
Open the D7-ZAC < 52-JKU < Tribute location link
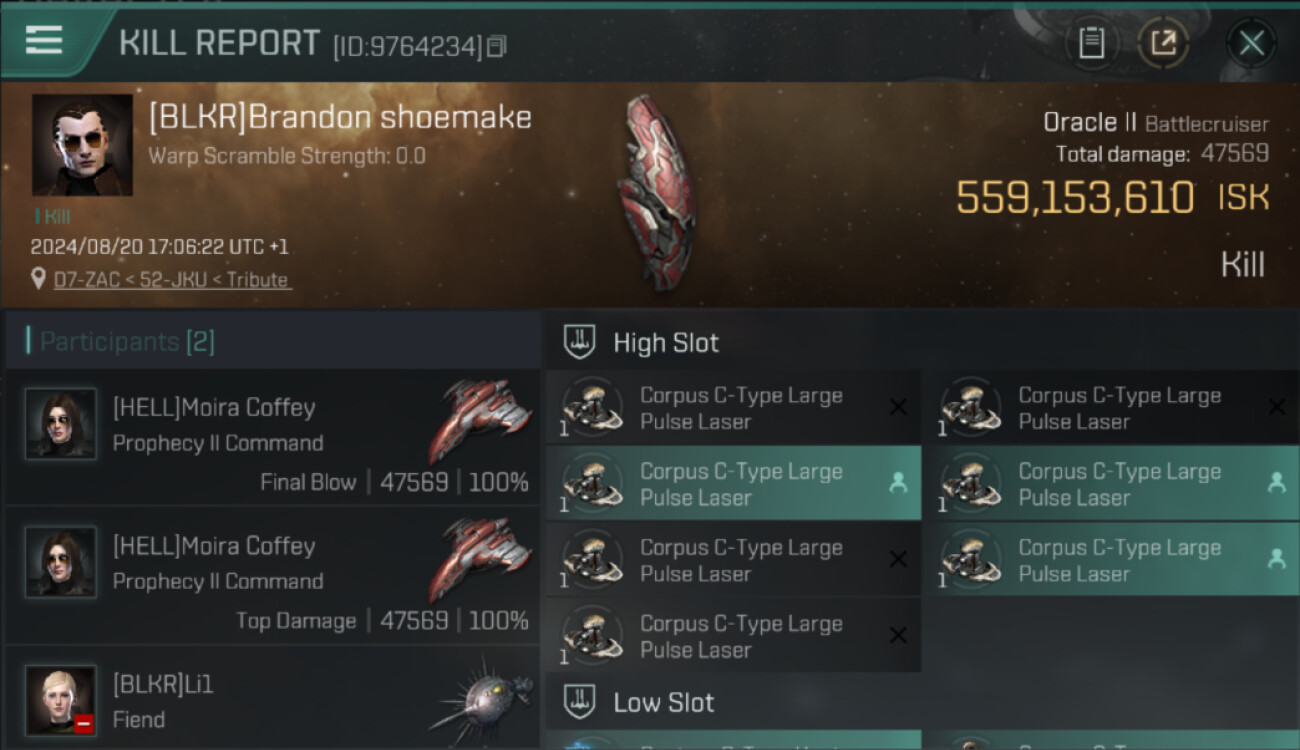172,280
